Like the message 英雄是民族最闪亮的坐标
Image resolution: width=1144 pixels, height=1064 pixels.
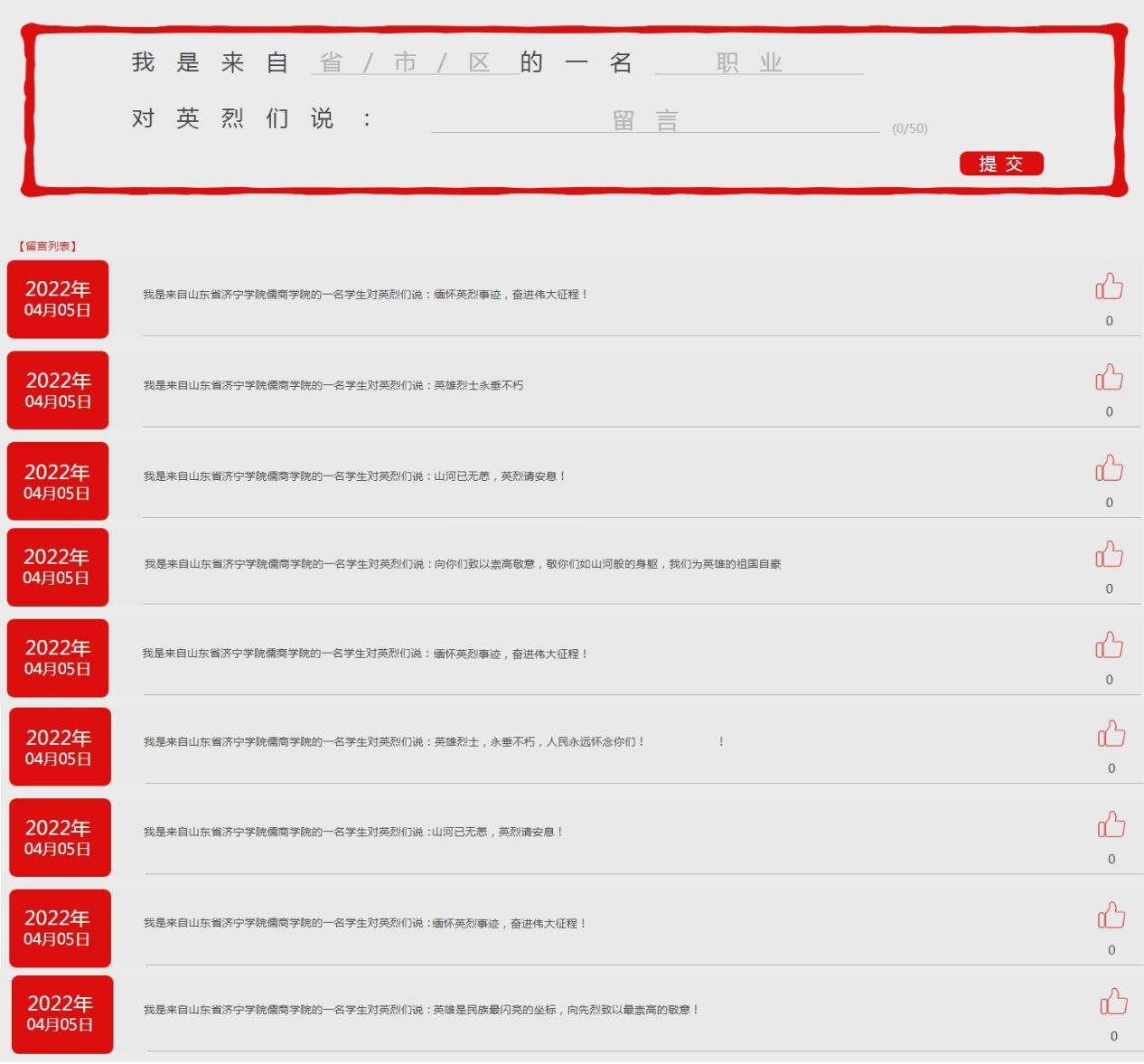click(x=1113, y=1001)
